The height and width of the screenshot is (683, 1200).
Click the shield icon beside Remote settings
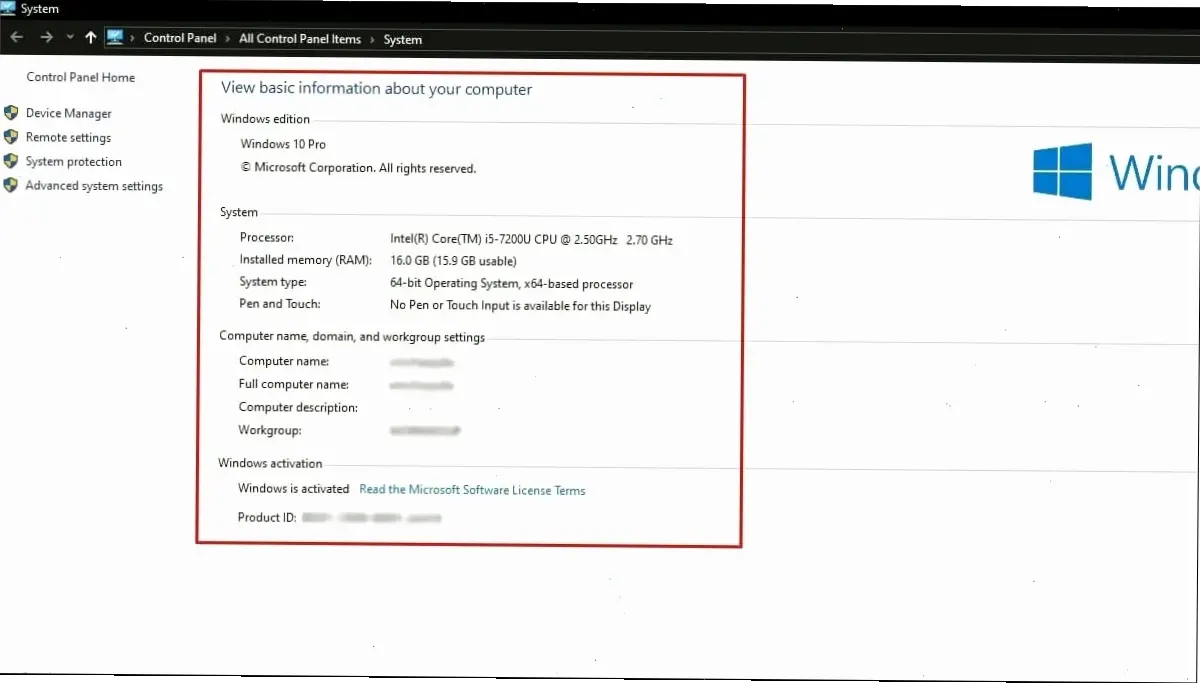11,137
